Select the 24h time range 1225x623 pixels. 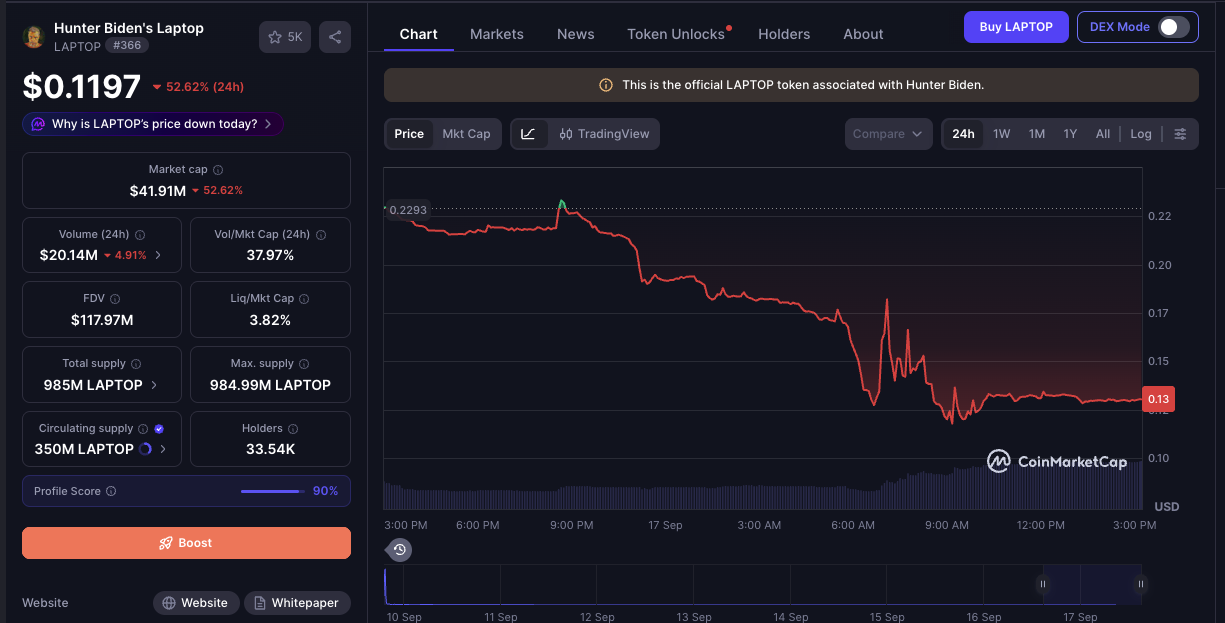[963, 134]
